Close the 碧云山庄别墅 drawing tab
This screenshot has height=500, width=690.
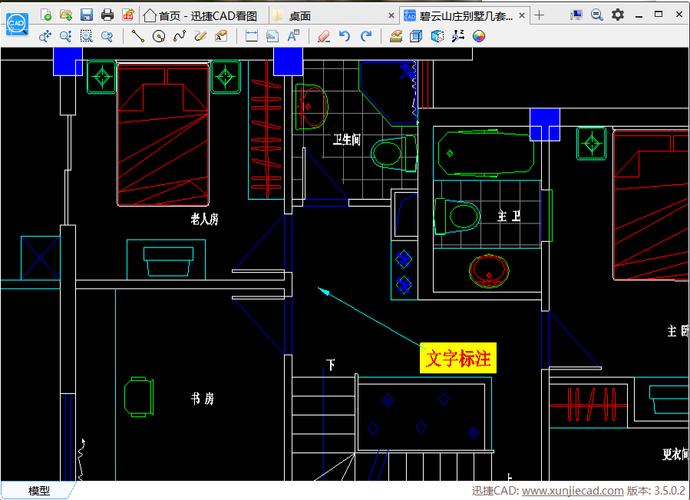click(521, 15)
